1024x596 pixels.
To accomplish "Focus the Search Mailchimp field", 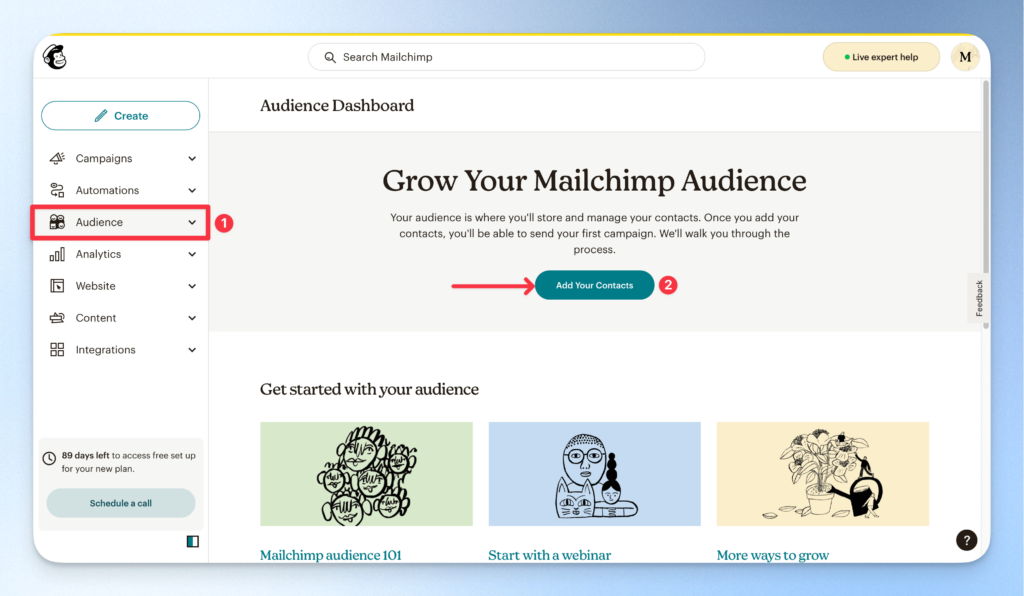I will [507, 57].
